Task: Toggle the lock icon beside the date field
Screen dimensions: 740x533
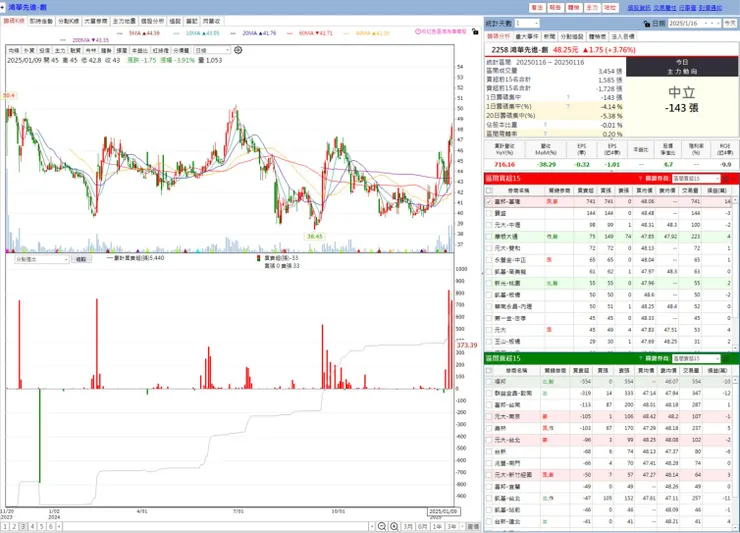Action: pos(647,24)
